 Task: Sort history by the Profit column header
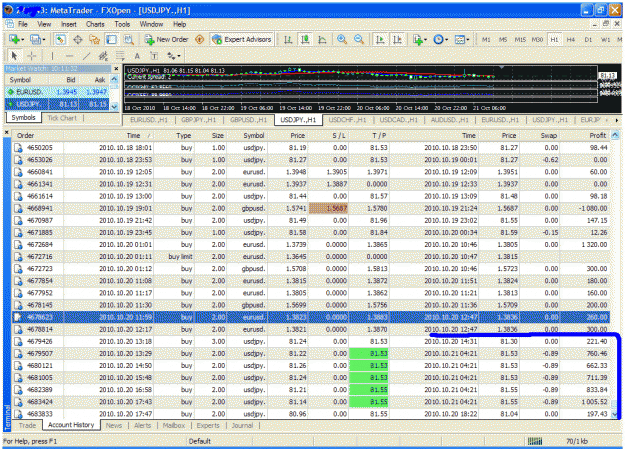pos(597,136)
